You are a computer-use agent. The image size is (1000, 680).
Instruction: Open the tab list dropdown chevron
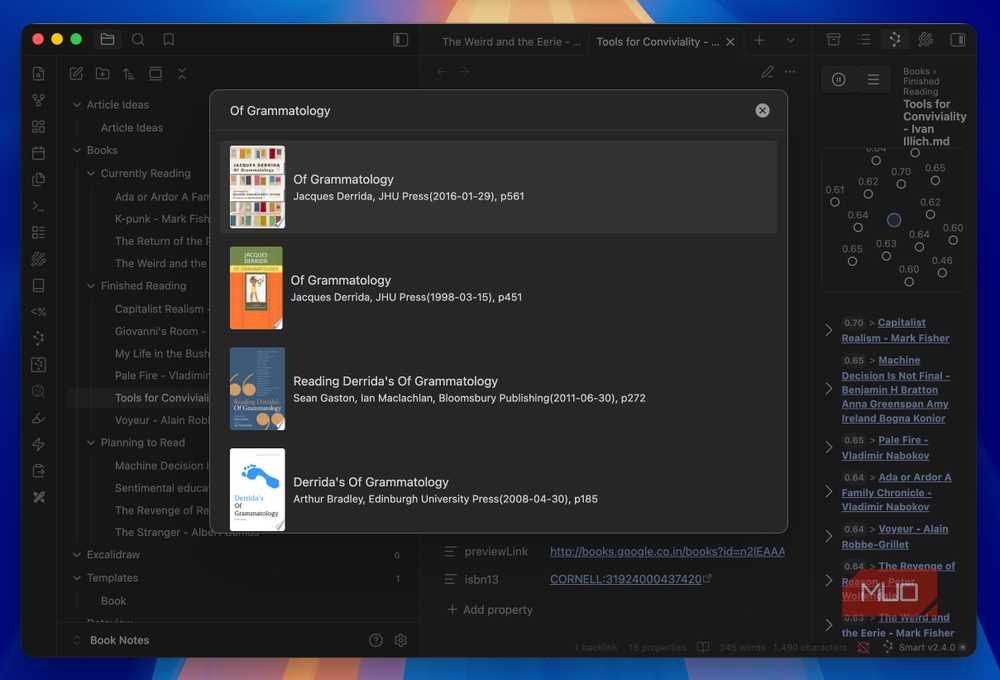click(x=791, y=40)
